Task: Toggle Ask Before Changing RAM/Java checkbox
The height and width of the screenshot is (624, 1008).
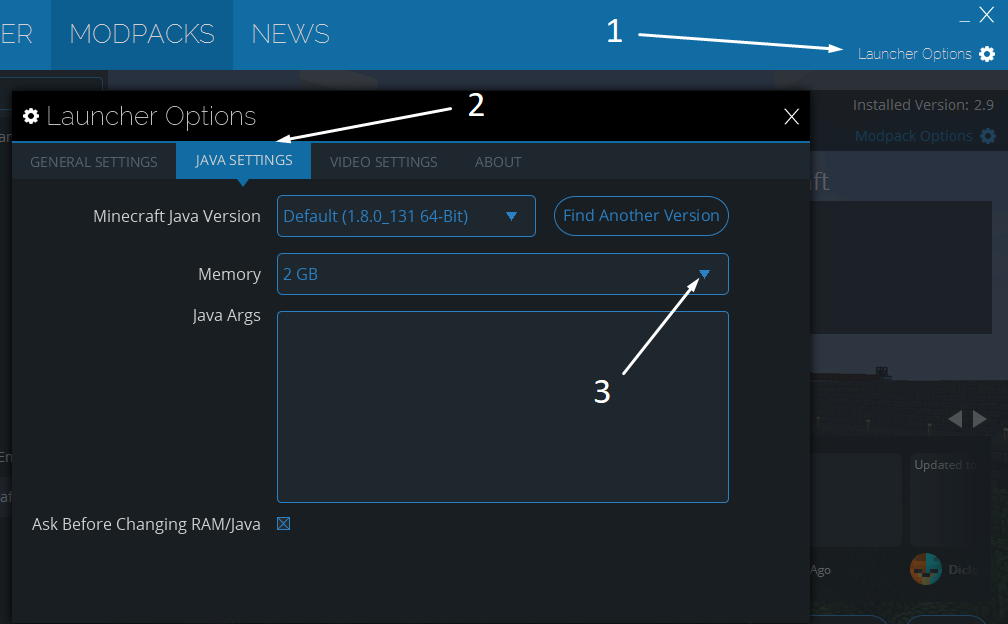Action: [283, 524]
